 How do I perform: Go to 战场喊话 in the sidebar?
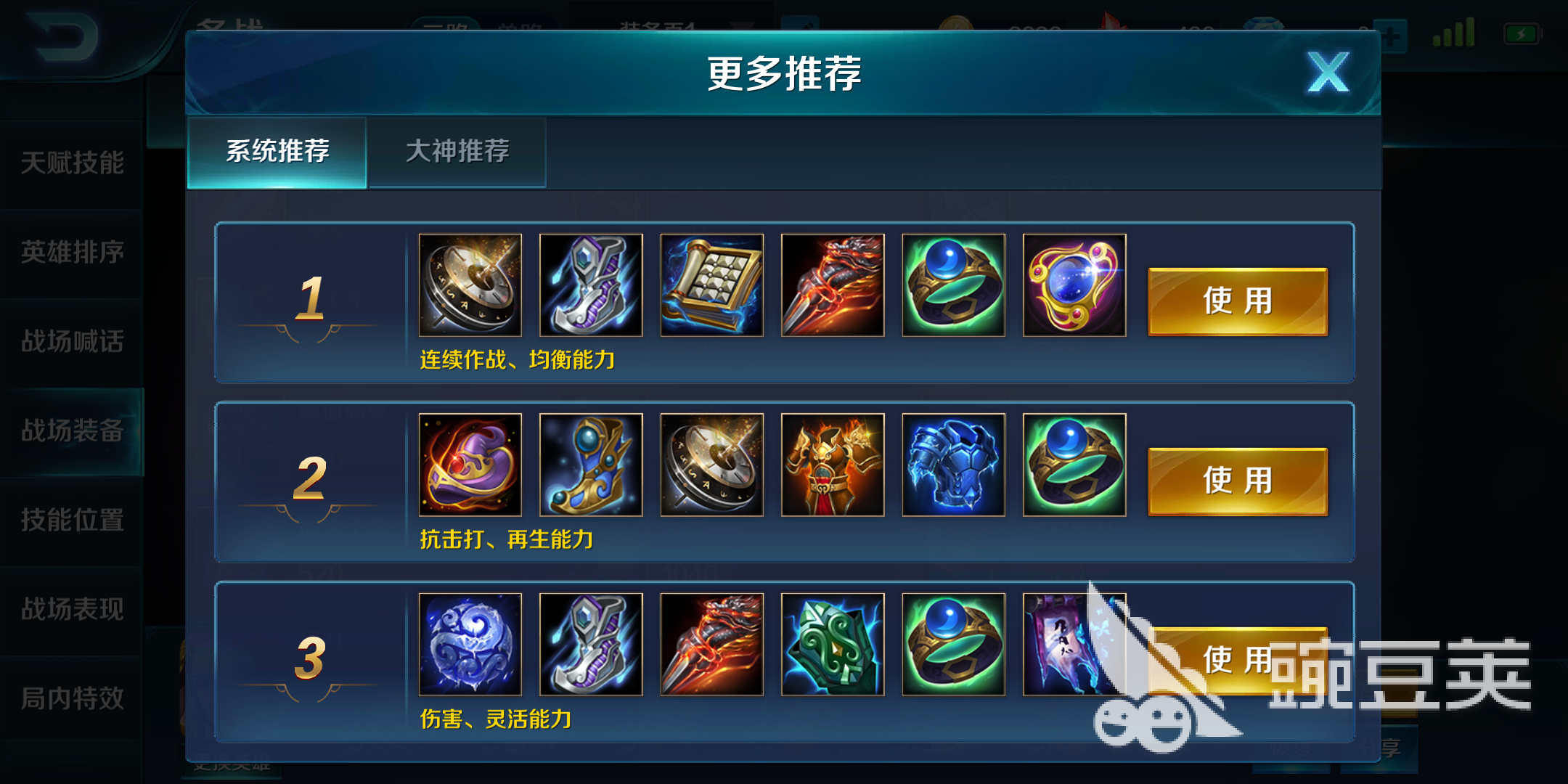coord(72,341)
